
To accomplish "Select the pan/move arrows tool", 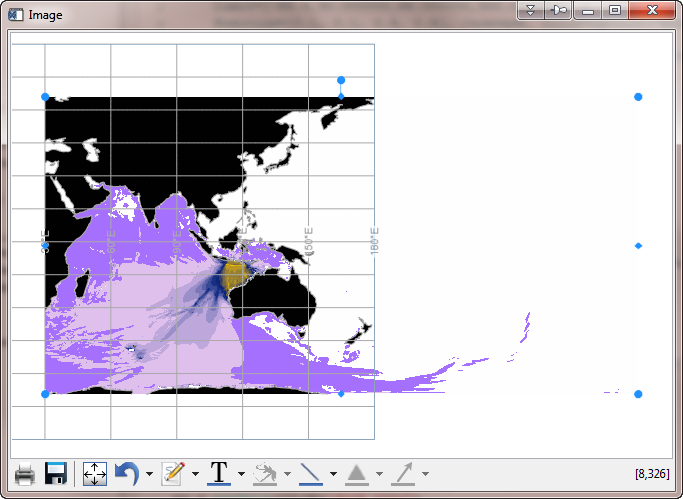I will [95, 474].
